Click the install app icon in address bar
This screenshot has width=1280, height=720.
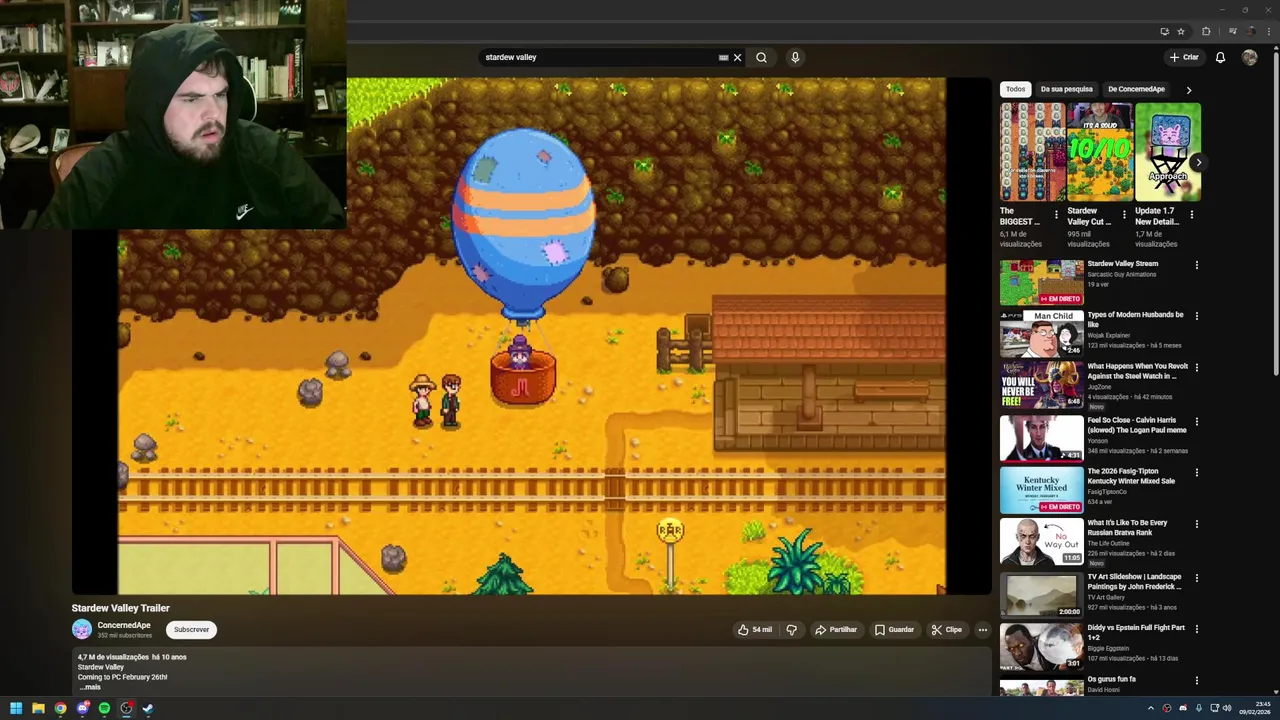[1165, 31]
